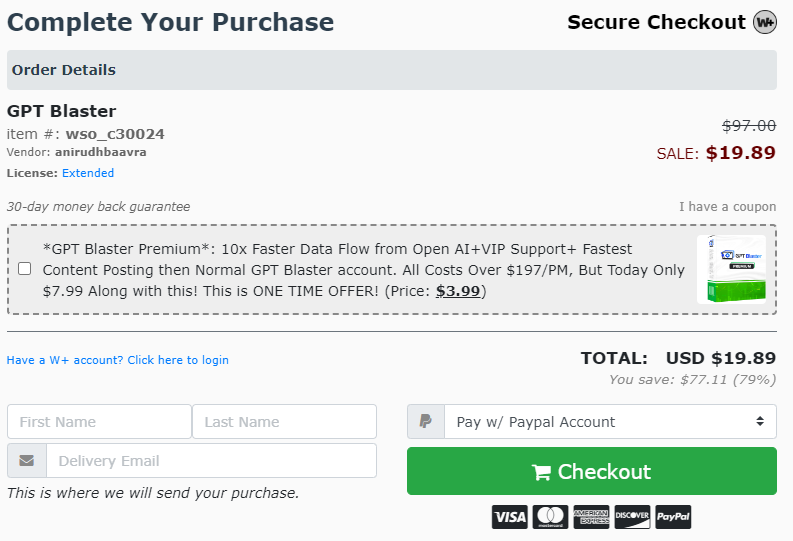This screenshot has width=793, height=541.
Task: Click the GPT Blaster Premium box thumbnail
Action: click(731, 269)
